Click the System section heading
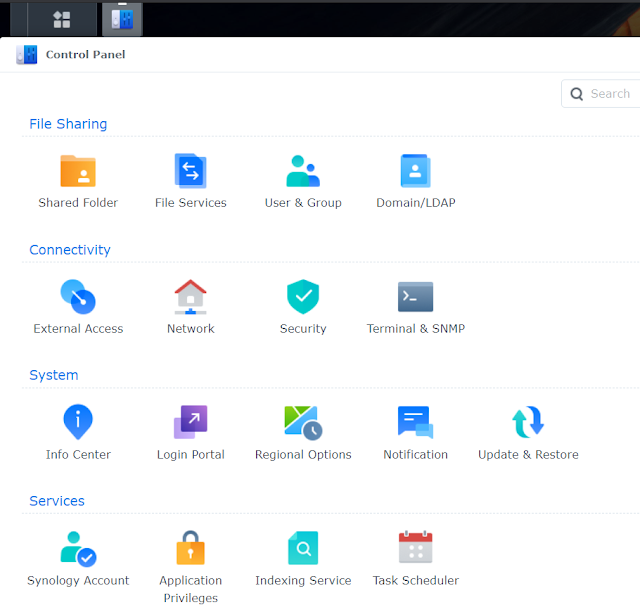This screenshot has height=612, width=640. coord(54,375)
